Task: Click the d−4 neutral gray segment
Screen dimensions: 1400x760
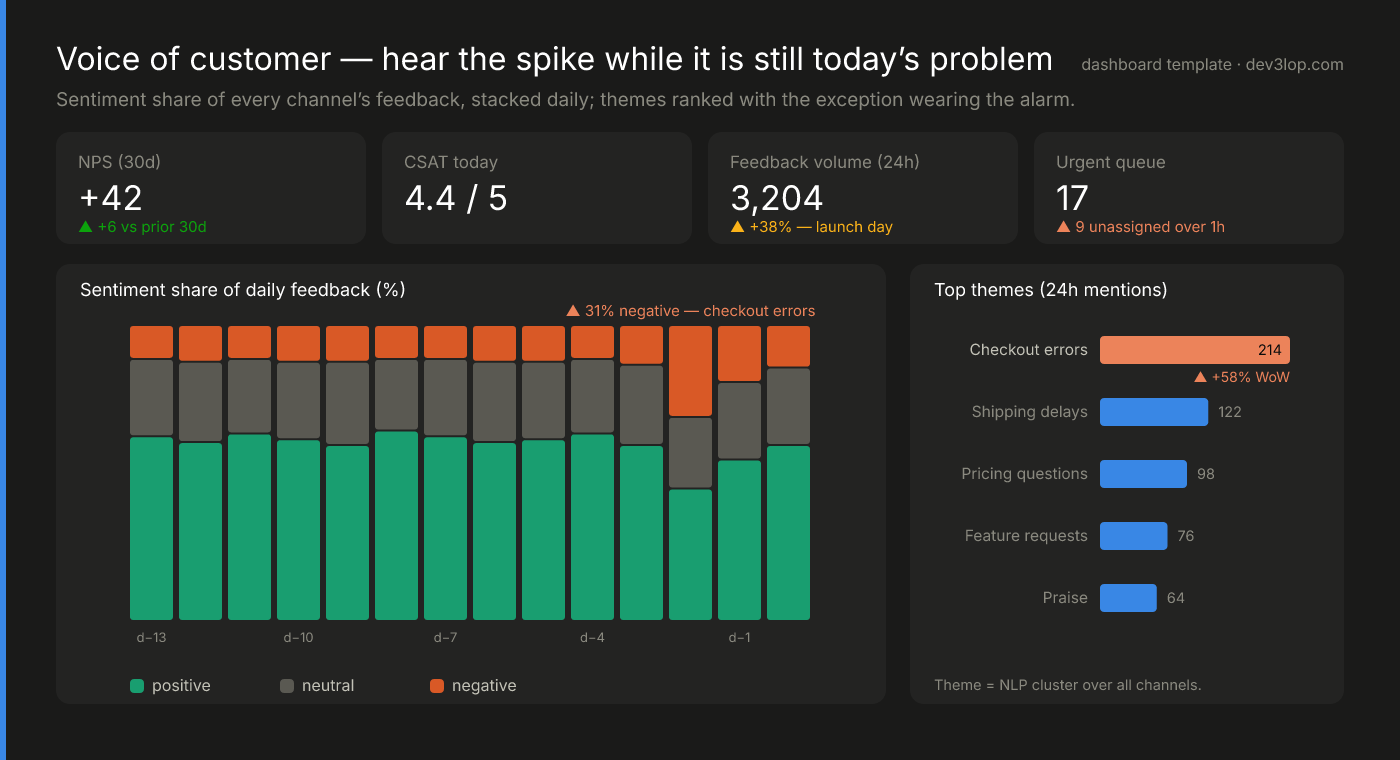Action: coord(592,396)
